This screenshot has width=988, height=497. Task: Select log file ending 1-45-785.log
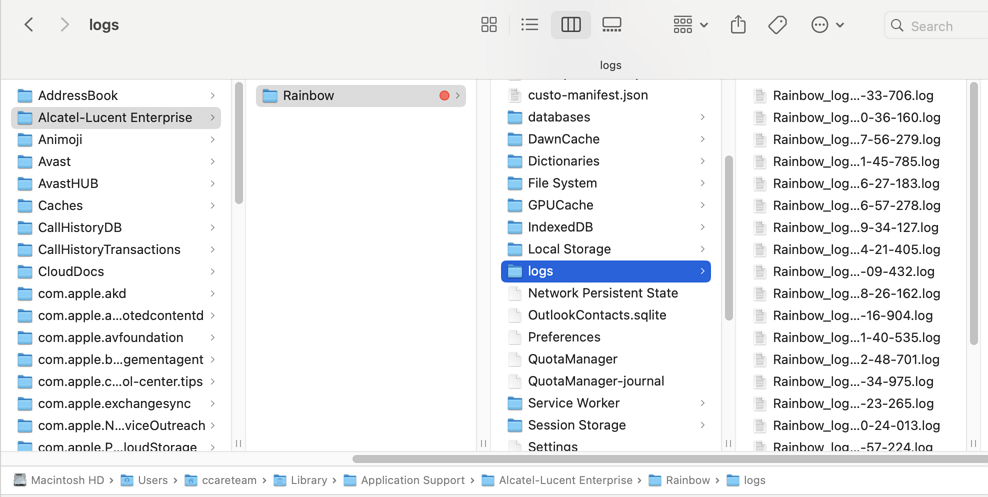click(854, 162)
